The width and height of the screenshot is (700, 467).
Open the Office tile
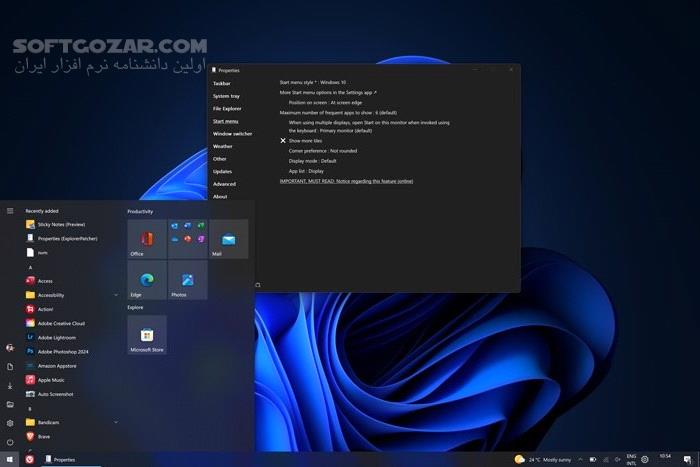pos(147,240)
